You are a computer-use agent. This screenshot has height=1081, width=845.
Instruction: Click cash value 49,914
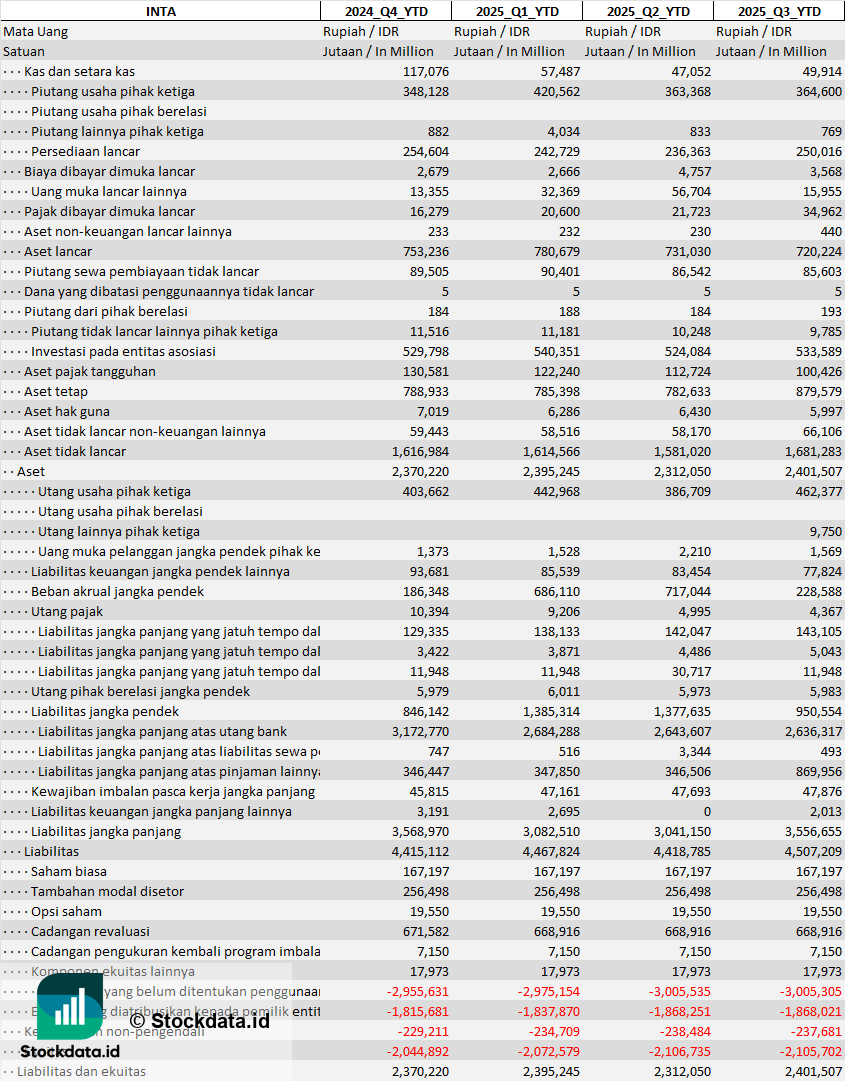(822, 72)
